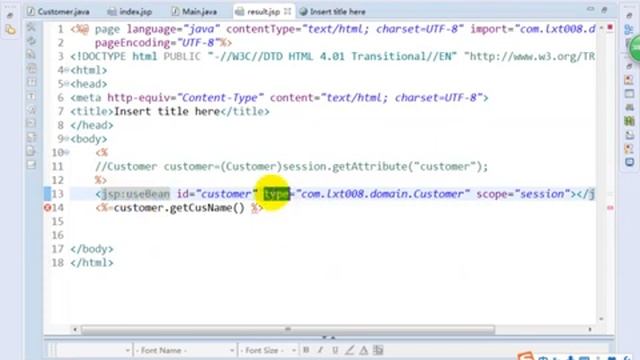Collapse the scriptlet fold on line 10
The image size is (640, 360).
point(67,153)
